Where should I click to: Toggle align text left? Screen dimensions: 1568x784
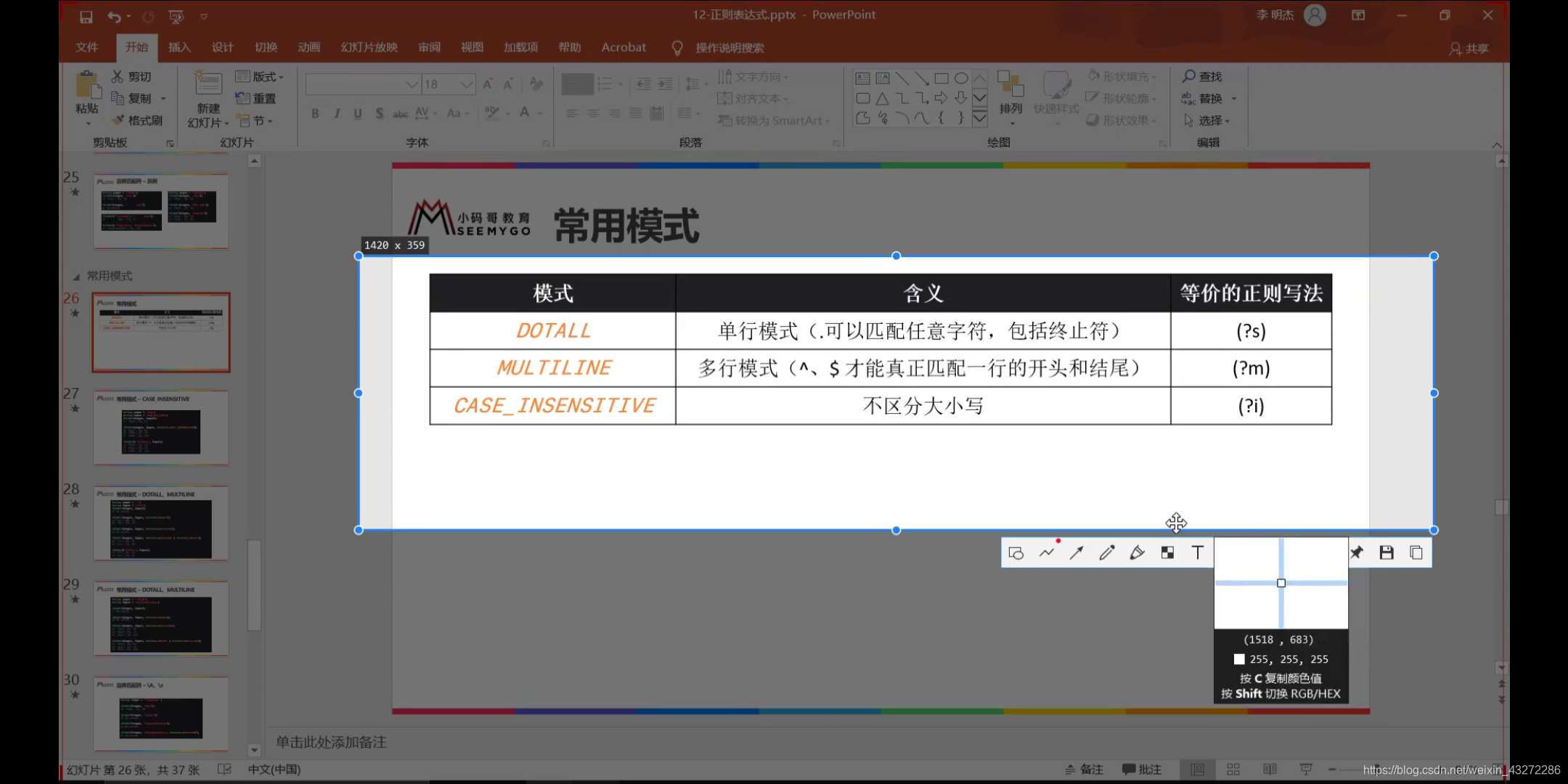pos(572,113)
